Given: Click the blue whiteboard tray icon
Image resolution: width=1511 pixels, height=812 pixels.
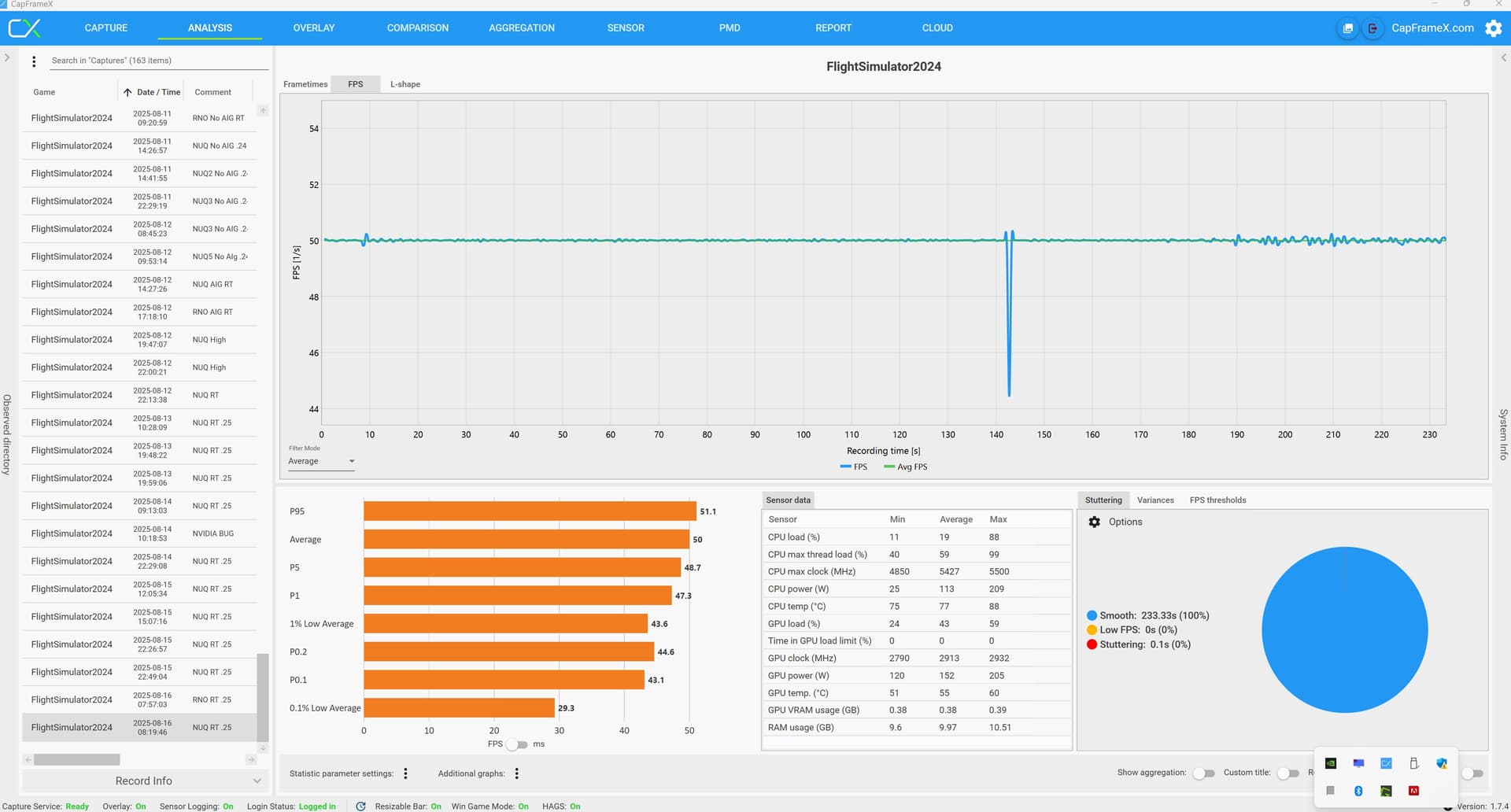Looking at the screenshot, I should pyautogui.click(x=1386, y=763).
